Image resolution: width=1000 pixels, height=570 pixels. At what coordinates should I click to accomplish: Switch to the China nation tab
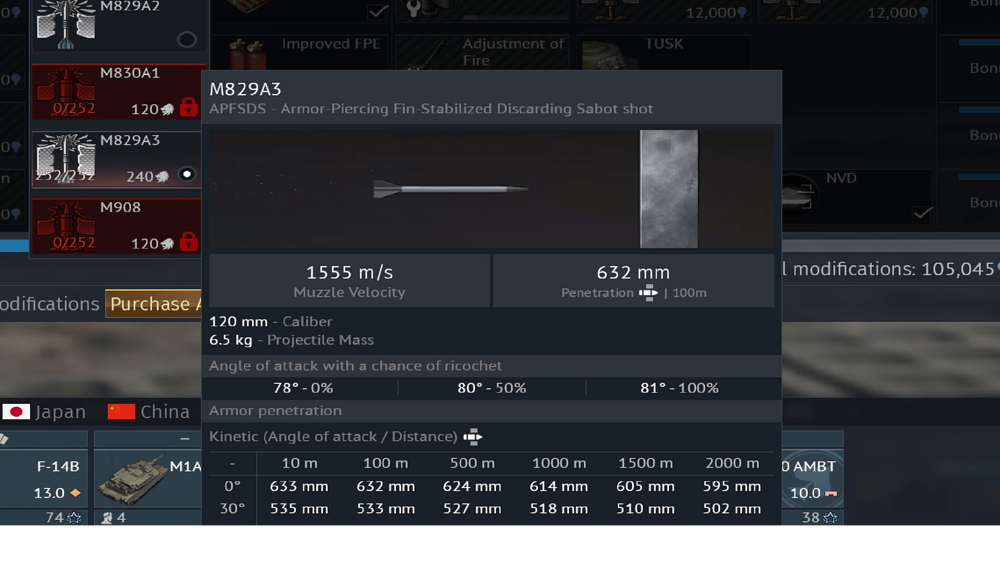(149, 412)
